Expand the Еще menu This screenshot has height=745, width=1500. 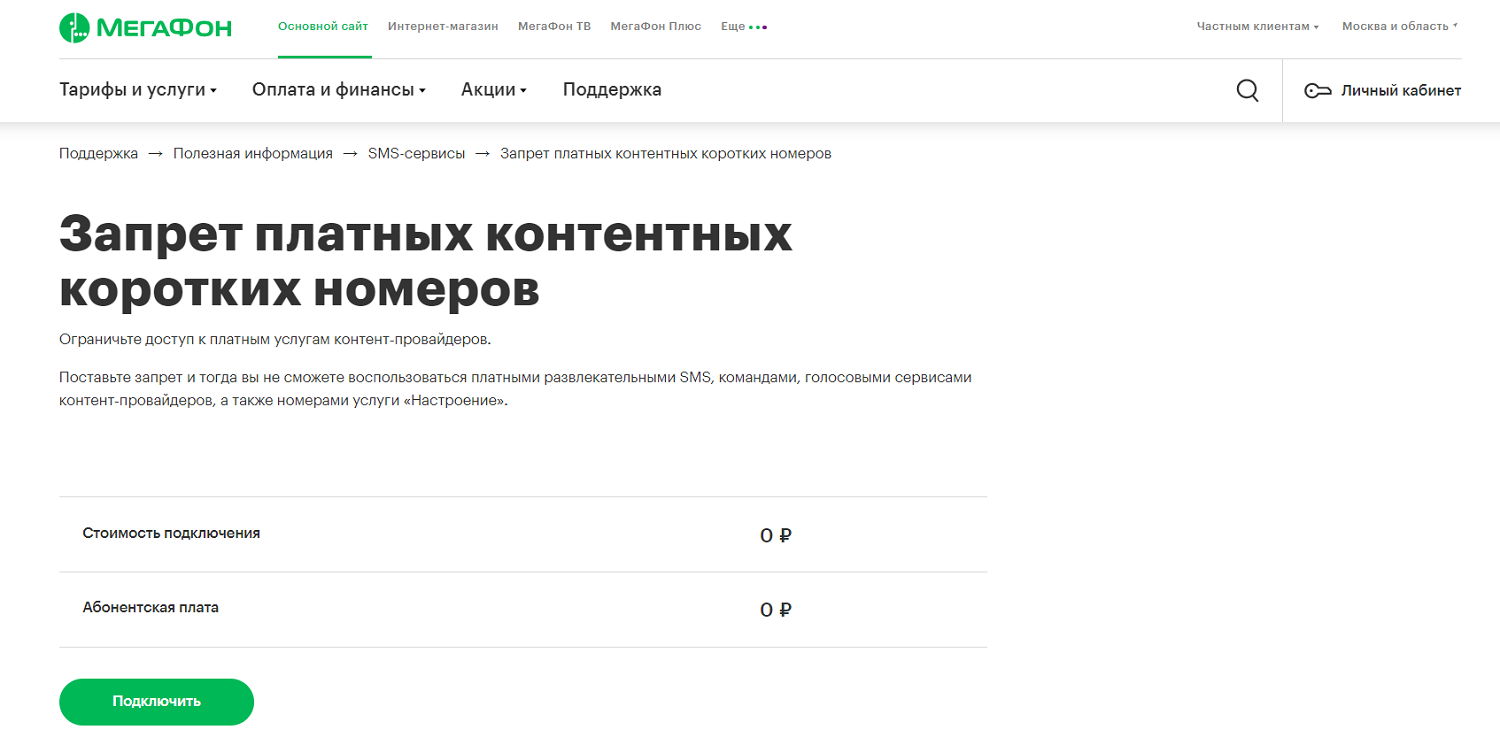click(744, 26)
